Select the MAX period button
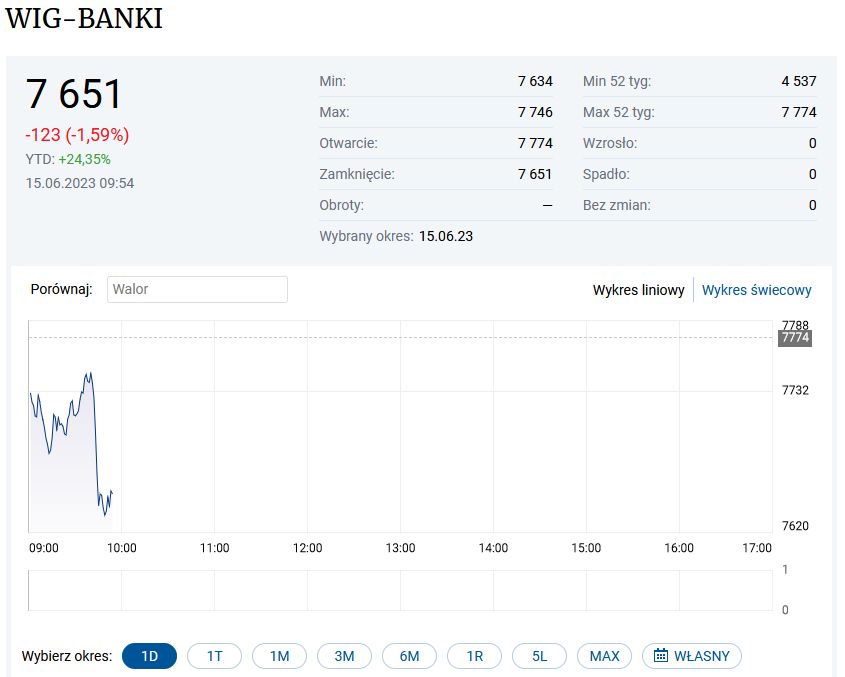Image resolution: width=845 pixels, height=677 pixels. tap(604, 656)
